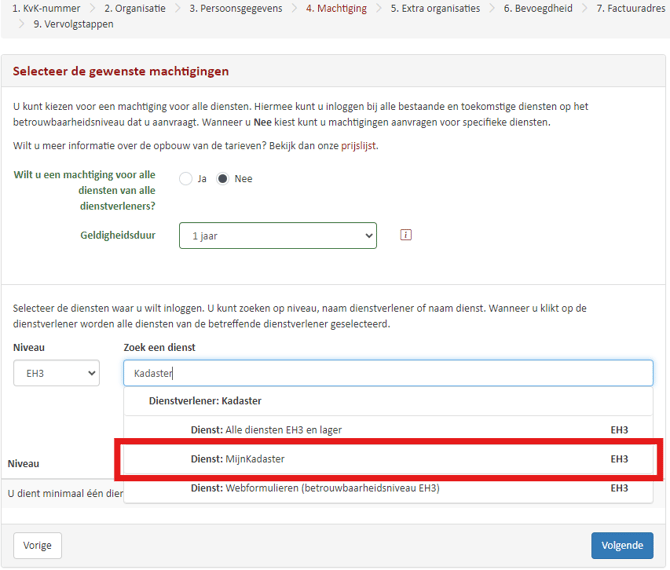This screenshot has height=570, width=670.
Task: Go to step '4. Machtiging'
Action: pyautogui.click(x=336, y=8)
